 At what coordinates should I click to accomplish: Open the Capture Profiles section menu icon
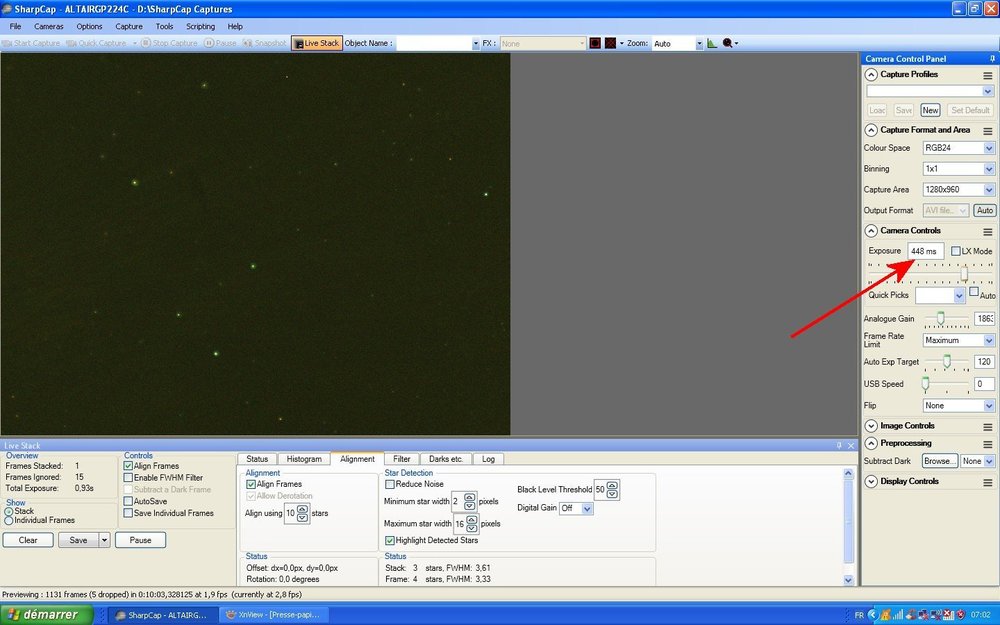[x=987, y=75]
